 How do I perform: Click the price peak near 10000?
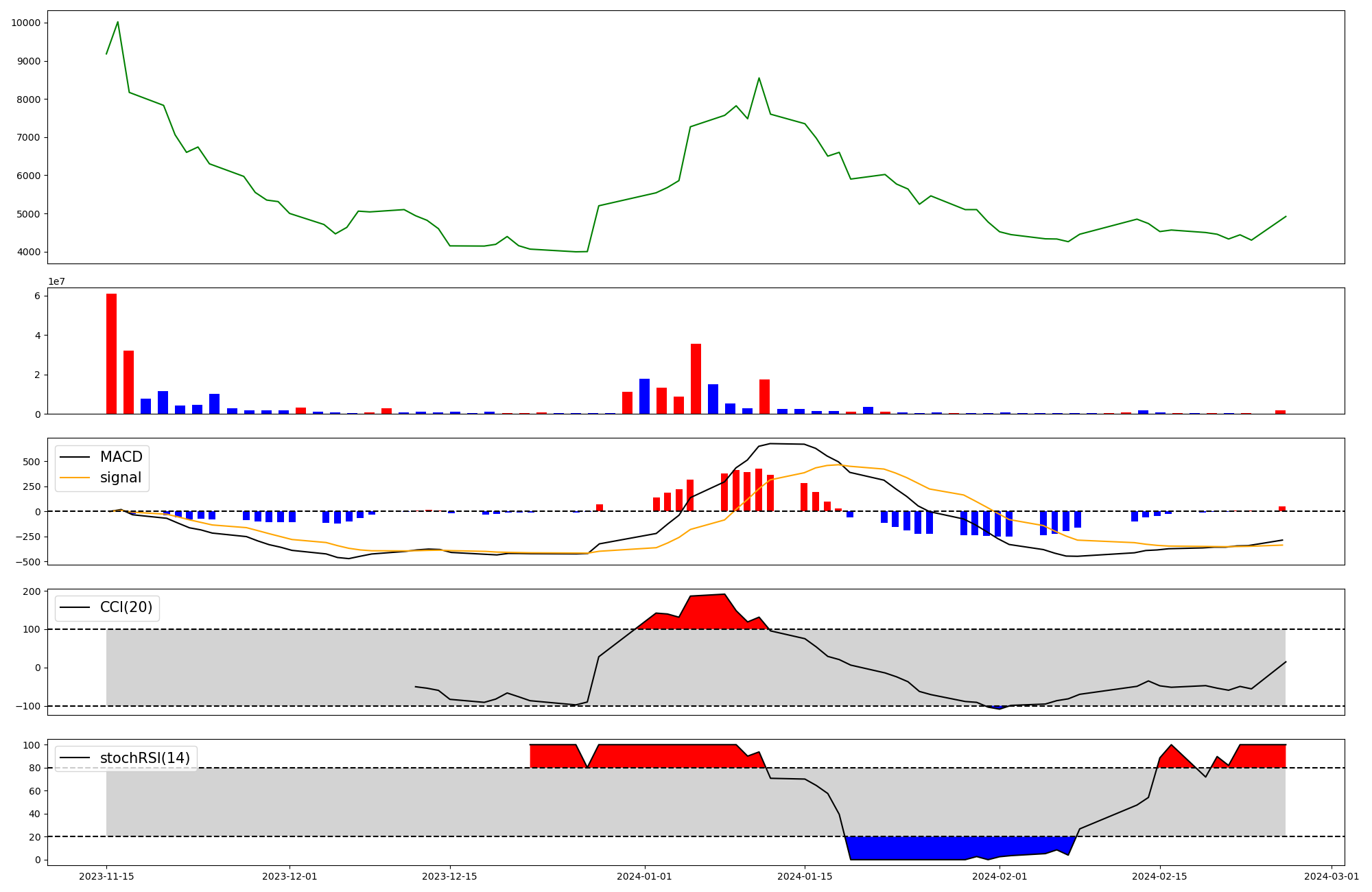pos(118,23)
